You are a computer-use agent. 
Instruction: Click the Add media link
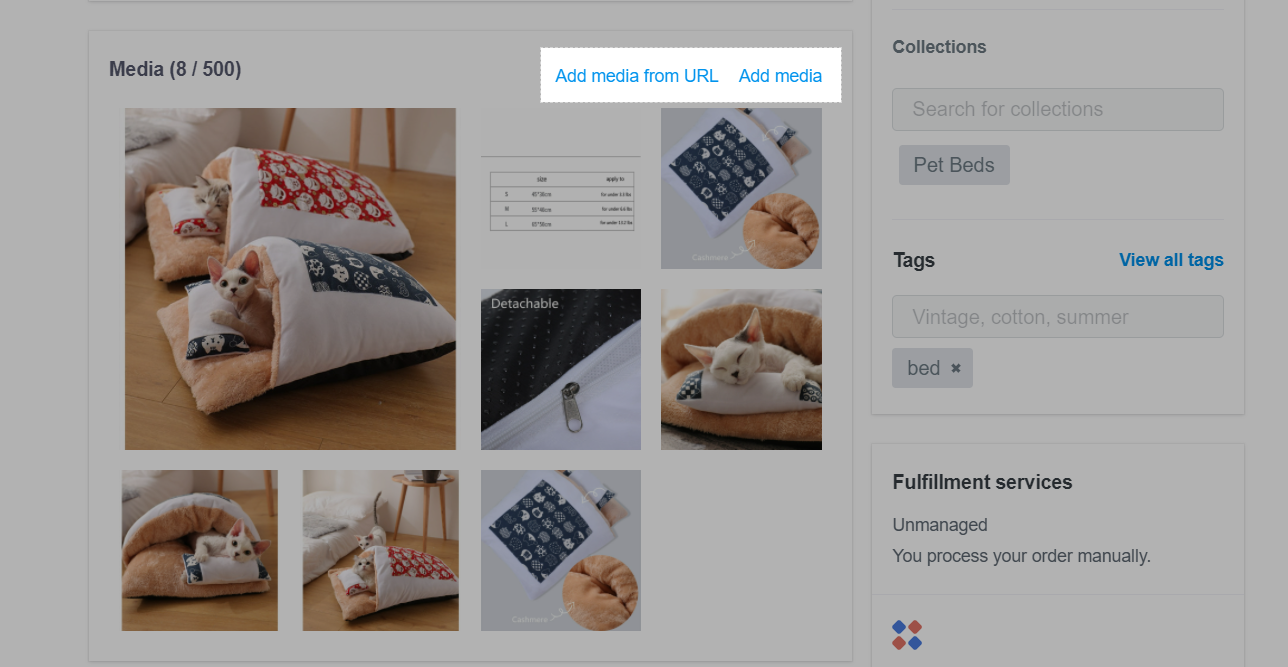point(780,76)
